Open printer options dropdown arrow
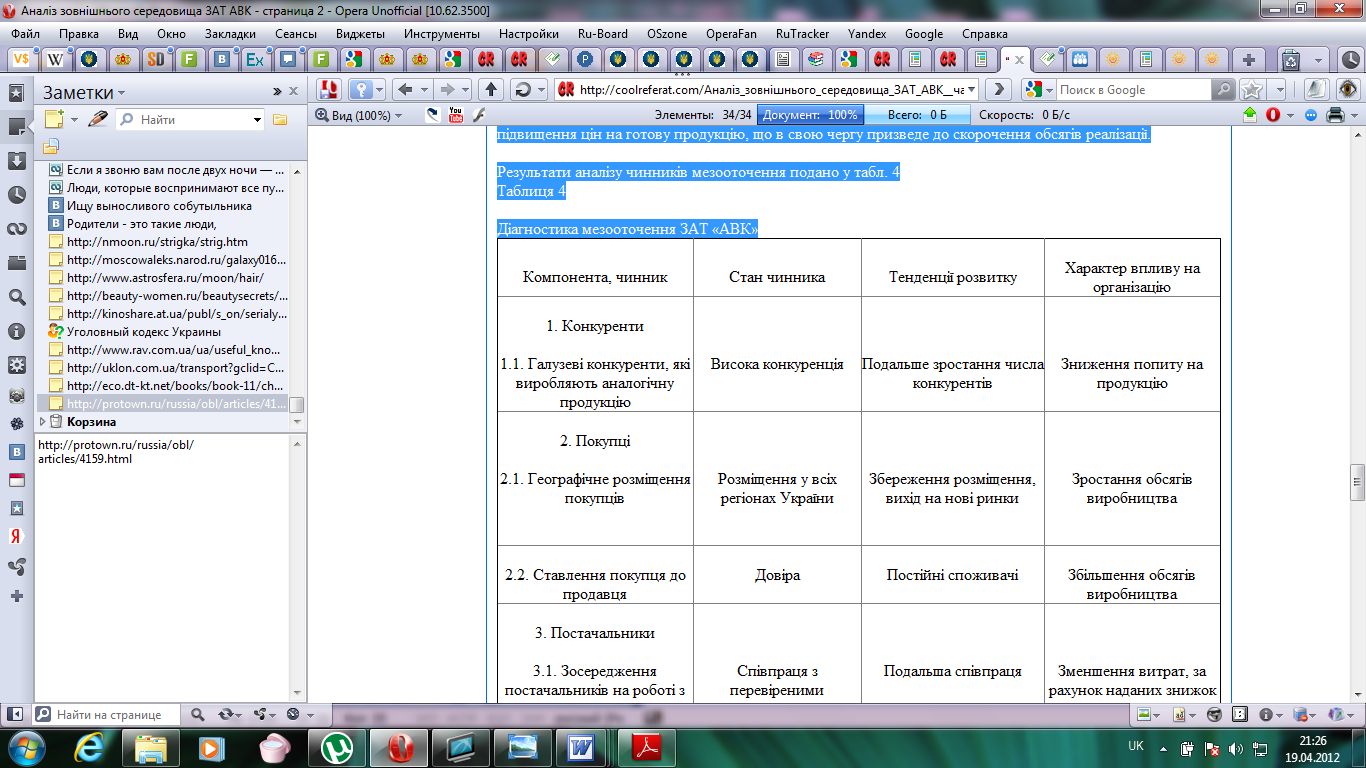1366x768 pixels. click(x=1352, y=115)
